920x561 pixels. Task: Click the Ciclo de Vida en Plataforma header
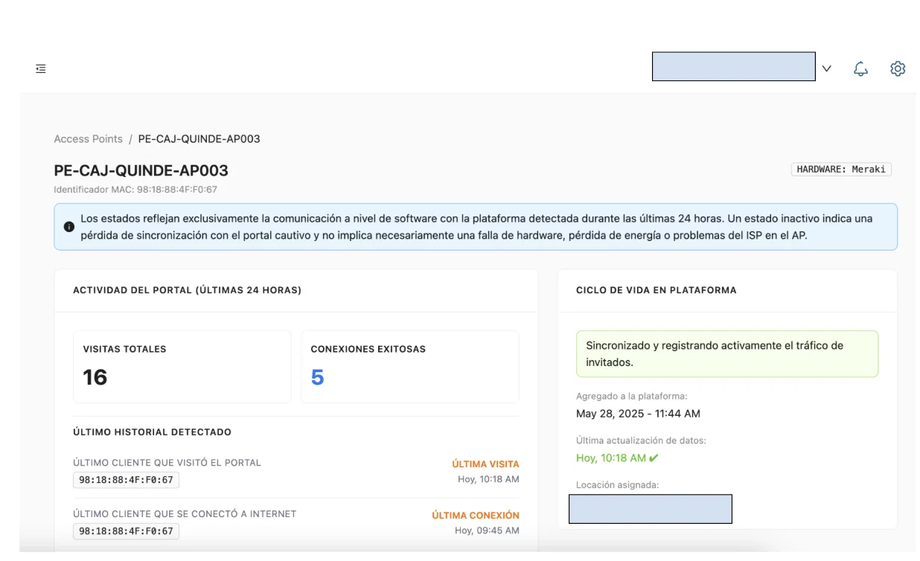pos(656,290)
